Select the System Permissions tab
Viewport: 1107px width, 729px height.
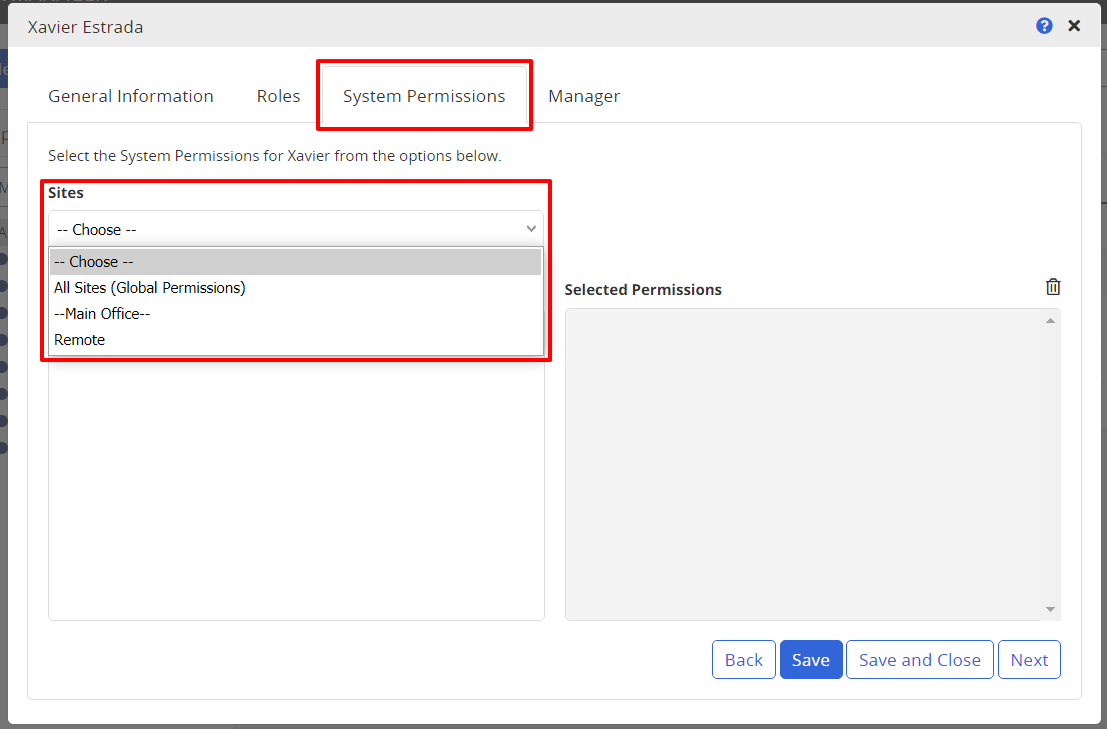424,95
